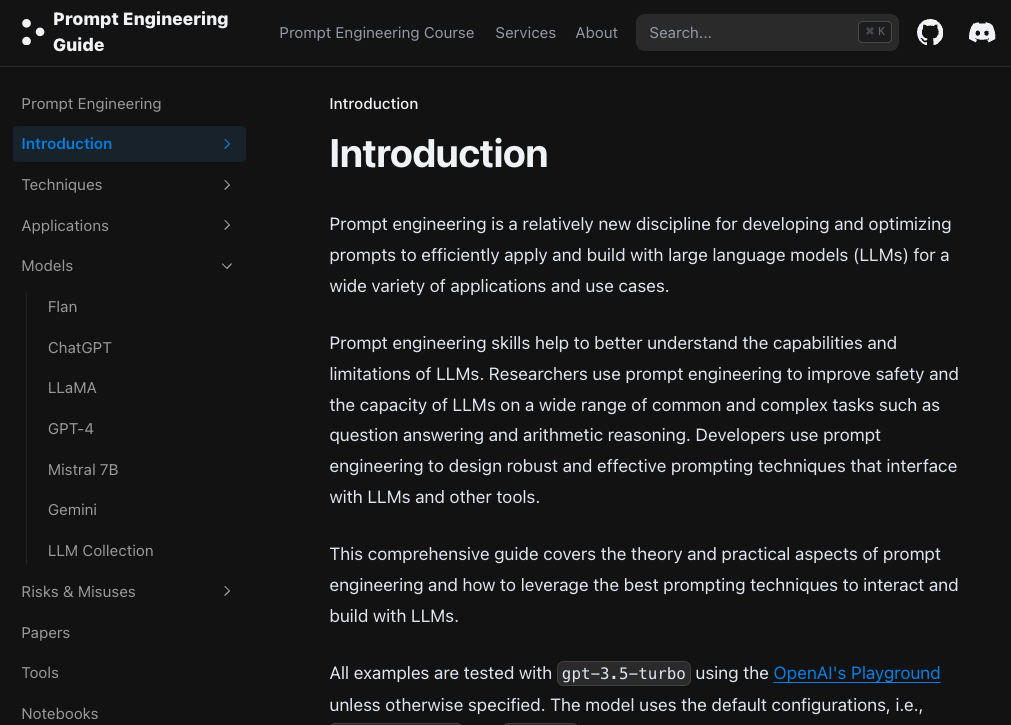Image resolution: width=1011 pixels, height=725 pixels.
Task: Focus the Search input field
Action: pyautogui.click(x=767, y=32)
